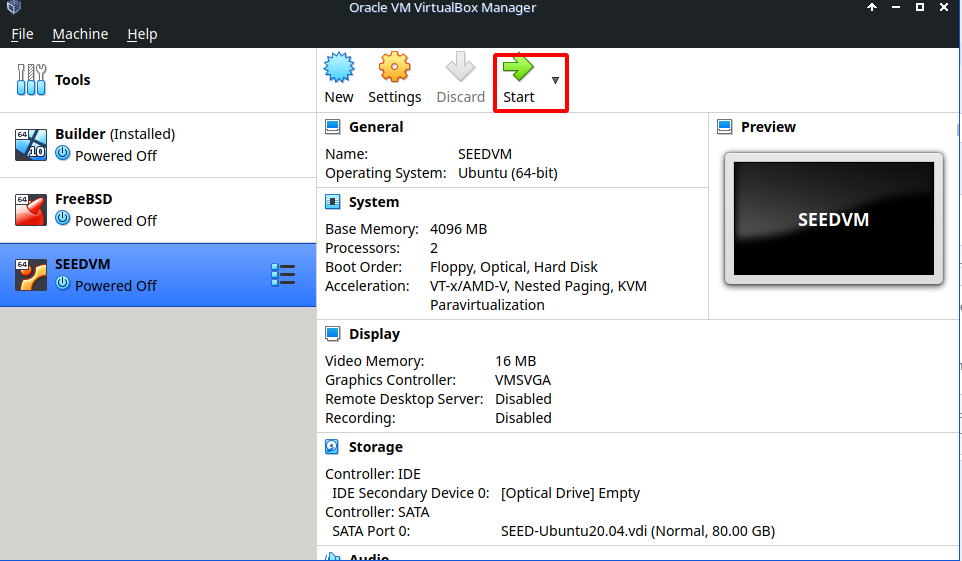This screenshot has height=561, width=962.
Task: Click the New virtual machine icon
Action: coord(339,70)
